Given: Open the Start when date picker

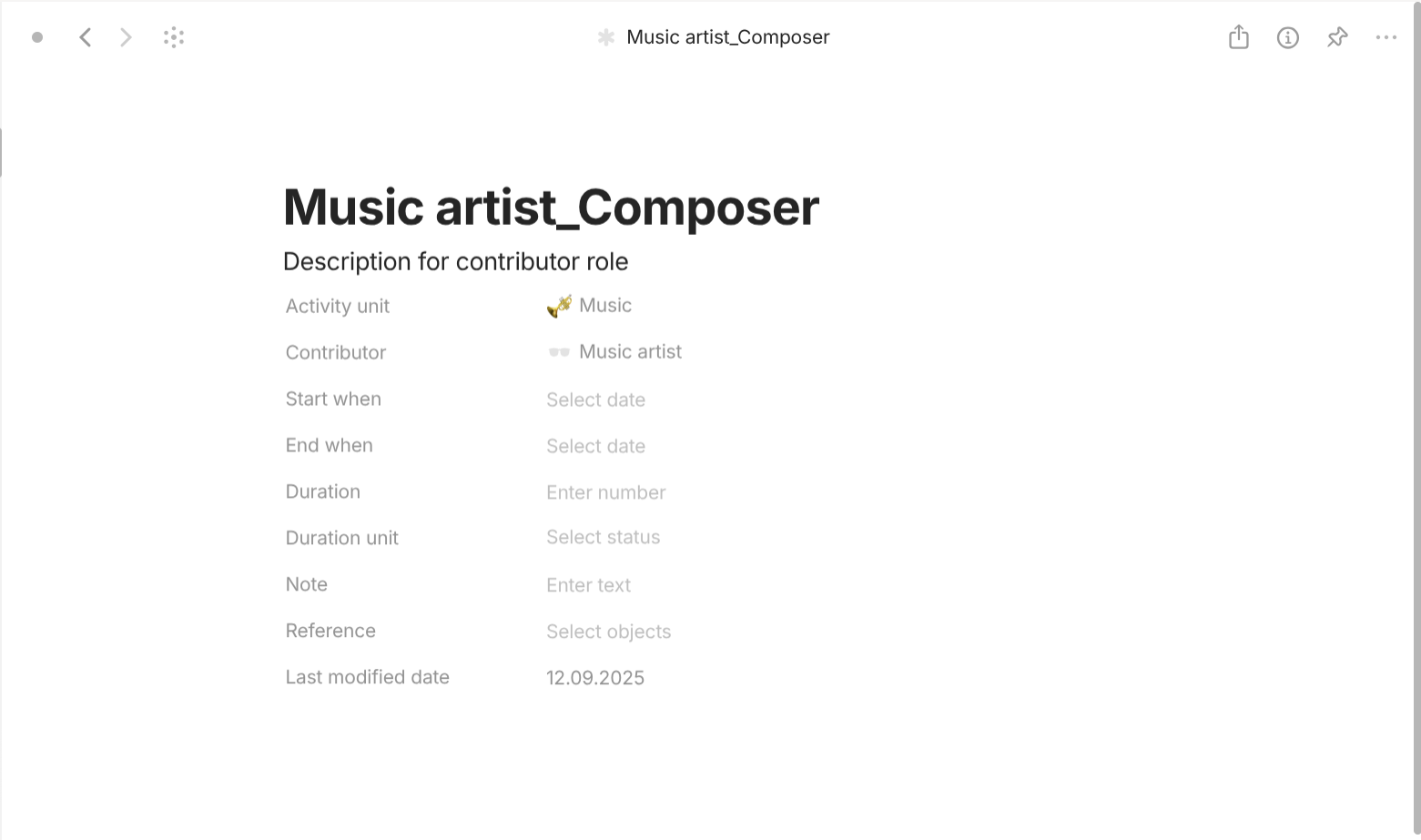Looking at the screenshot, I should [595, 400].
